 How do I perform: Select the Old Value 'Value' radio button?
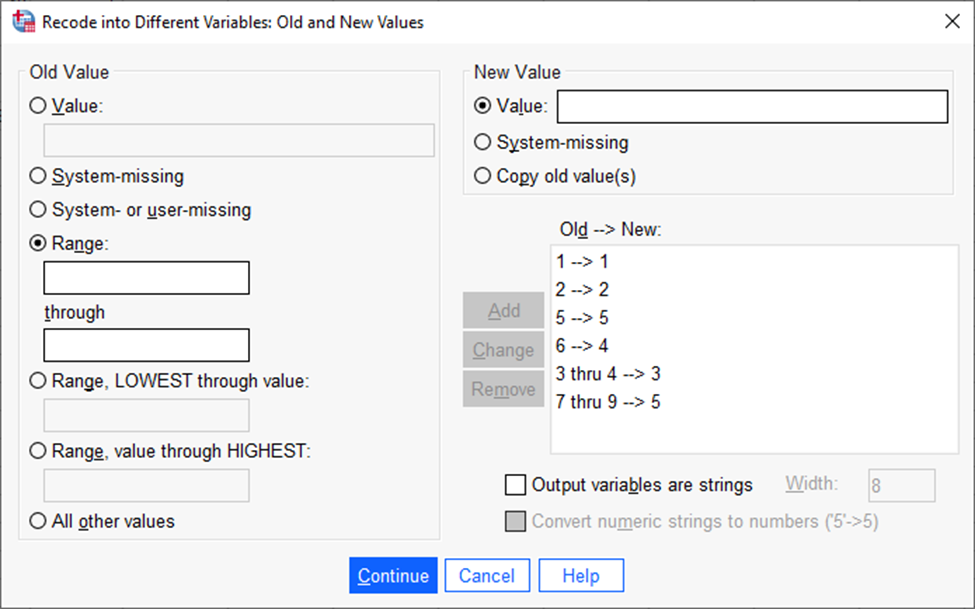pos(38,106)
